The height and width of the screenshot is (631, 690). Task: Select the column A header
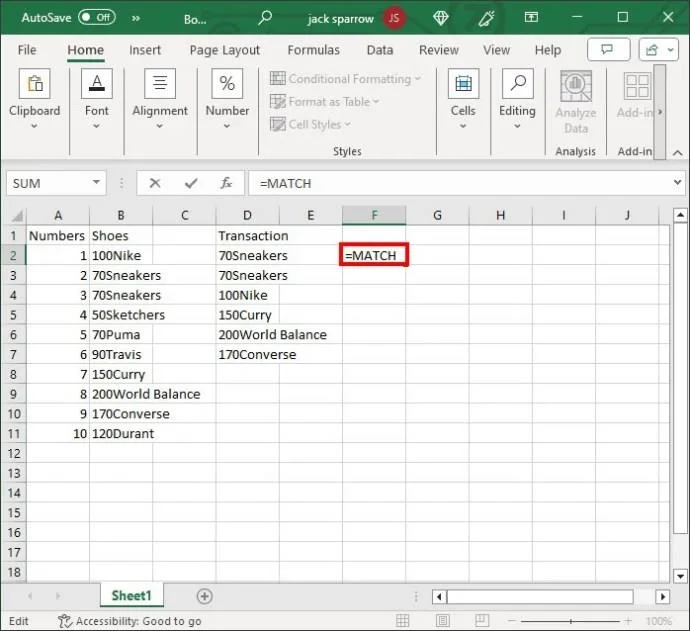click(x=58, y=215)
